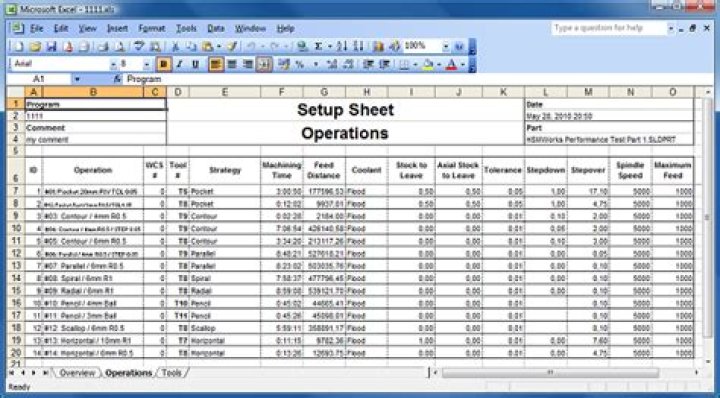Insert a hyperlink using the globe icon
Image resolution: width=720 pixels, height=398 pixels.
click(302, 46)
